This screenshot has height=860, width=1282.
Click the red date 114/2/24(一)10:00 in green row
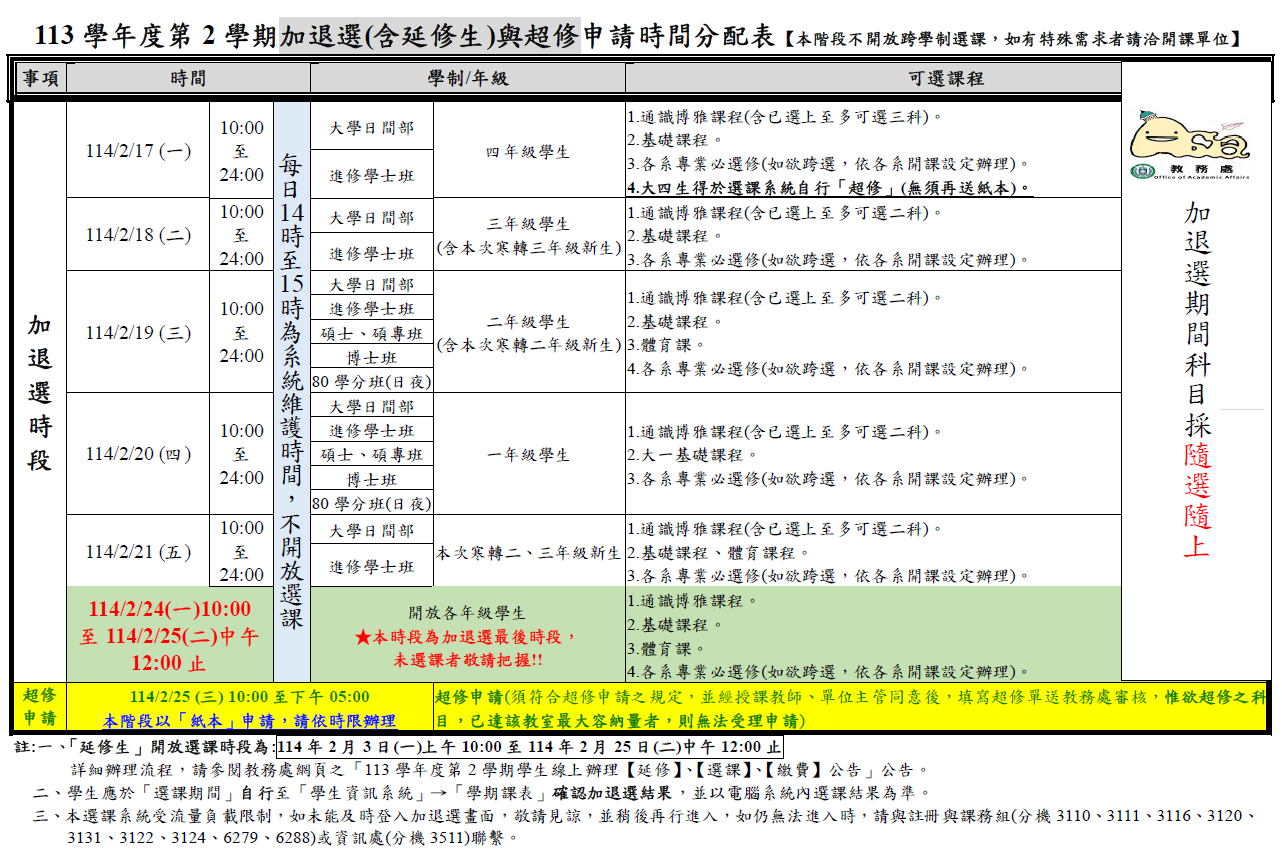[170, 609]
